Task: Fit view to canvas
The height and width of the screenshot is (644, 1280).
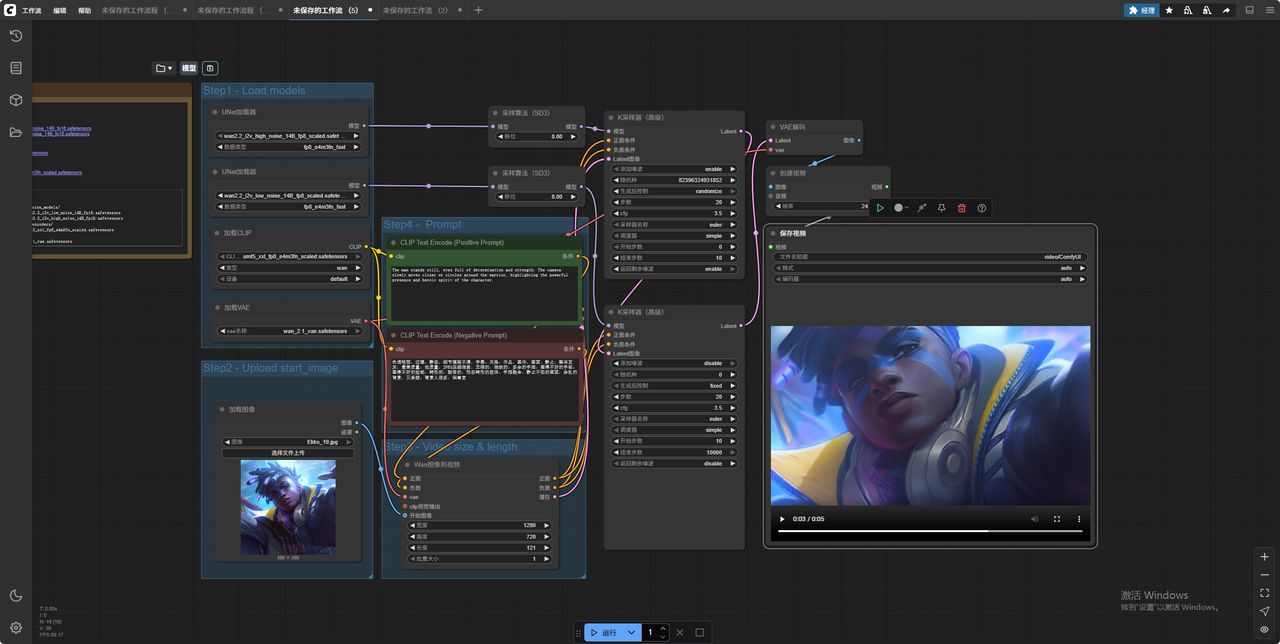Action: [x=1265, y=593]
